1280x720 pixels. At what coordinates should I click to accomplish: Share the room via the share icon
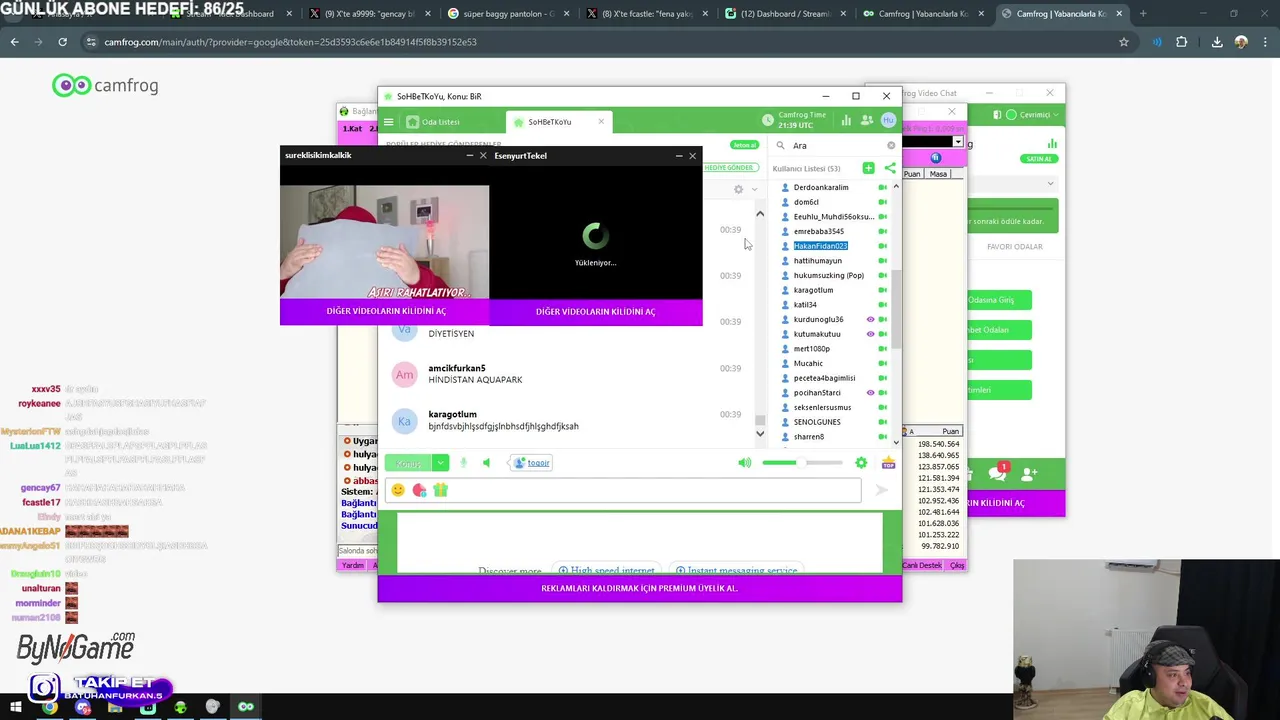(890, 168)
